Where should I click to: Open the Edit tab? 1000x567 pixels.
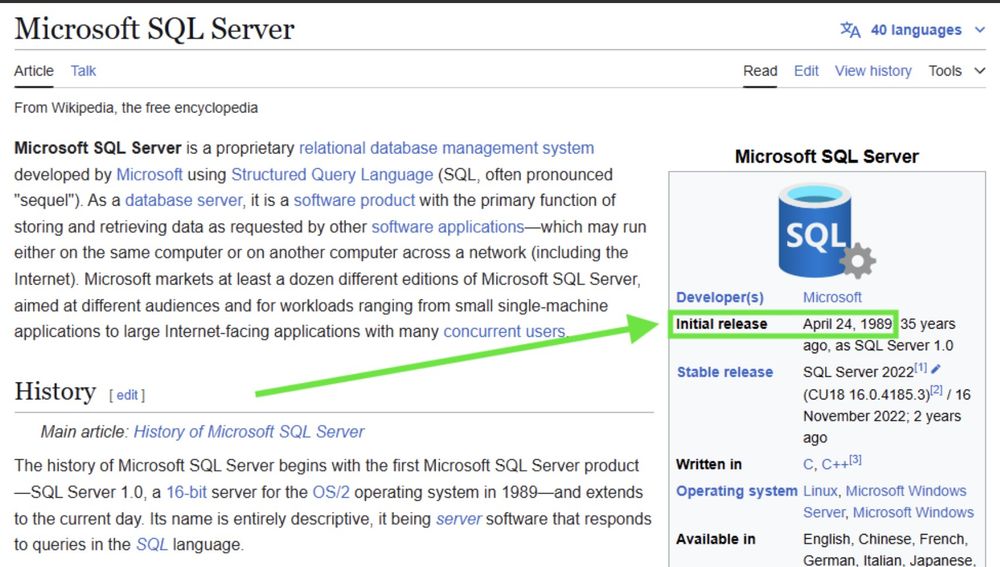pos(806,71)
